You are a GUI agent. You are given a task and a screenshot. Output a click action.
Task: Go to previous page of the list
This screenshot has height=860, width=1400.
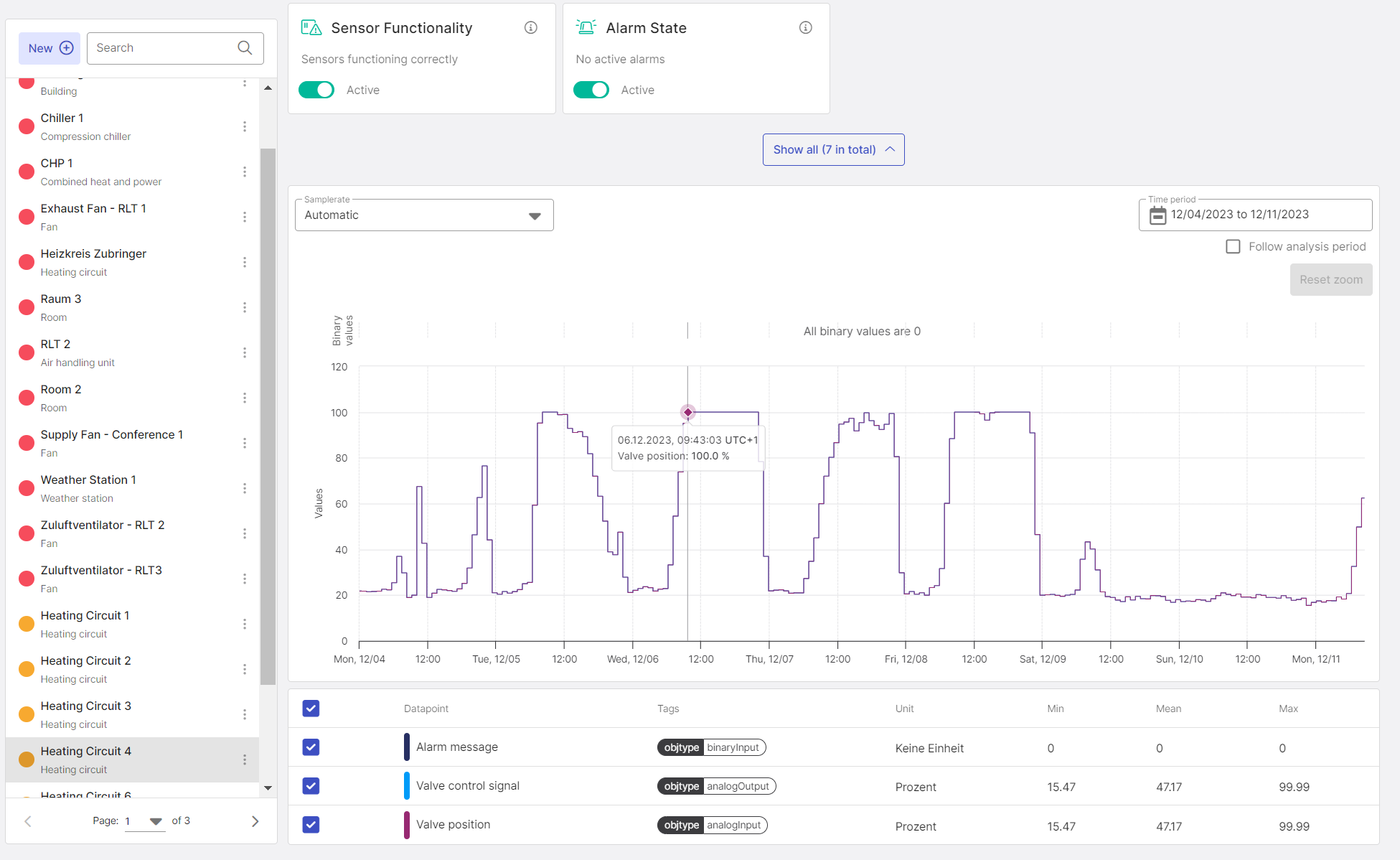[28, 821]
